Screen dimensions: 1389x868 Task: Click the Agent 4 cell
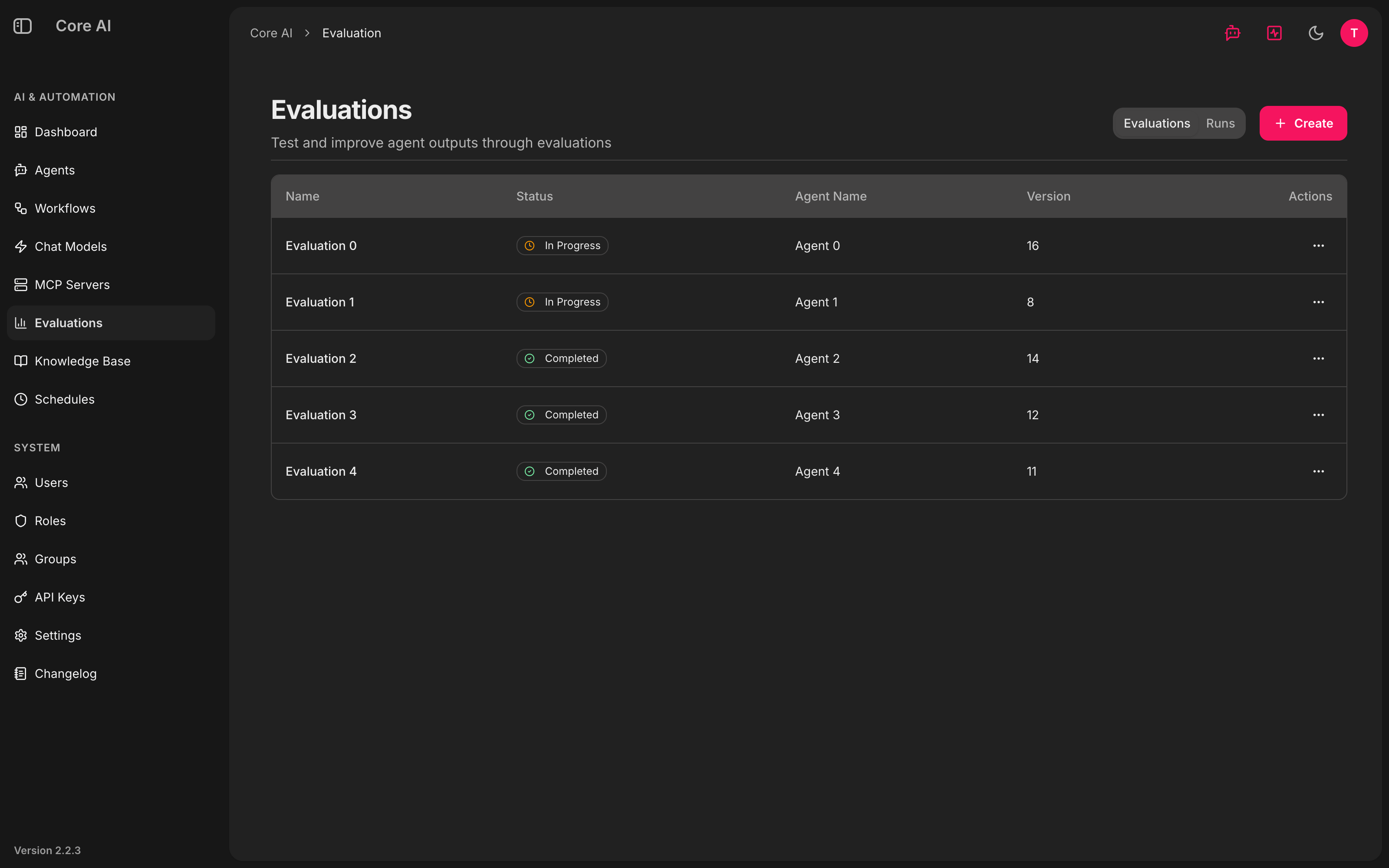point(817,471)
